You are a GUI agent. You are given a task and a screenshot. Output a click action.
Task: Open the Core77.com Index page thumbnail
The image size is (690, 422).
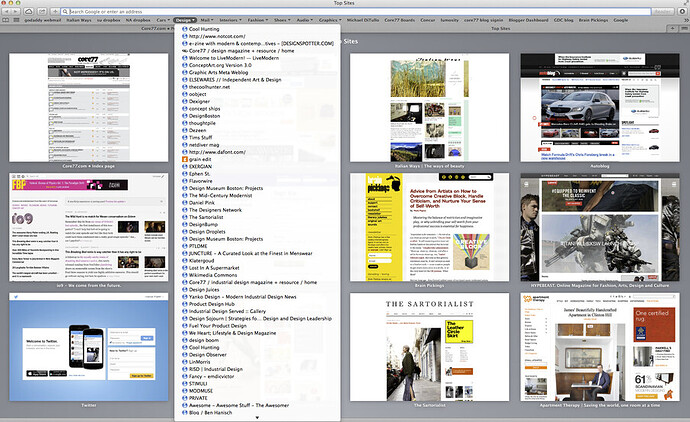[x=88, y=108]
